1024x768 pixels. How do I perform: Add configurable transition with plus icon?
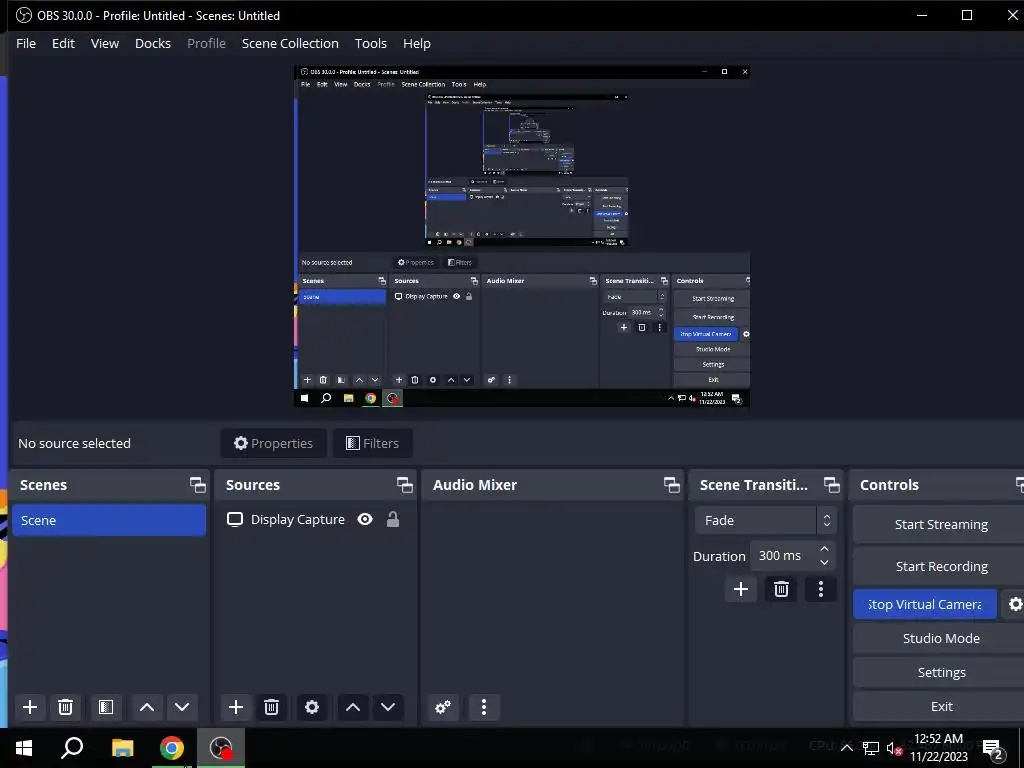point(741,589)
